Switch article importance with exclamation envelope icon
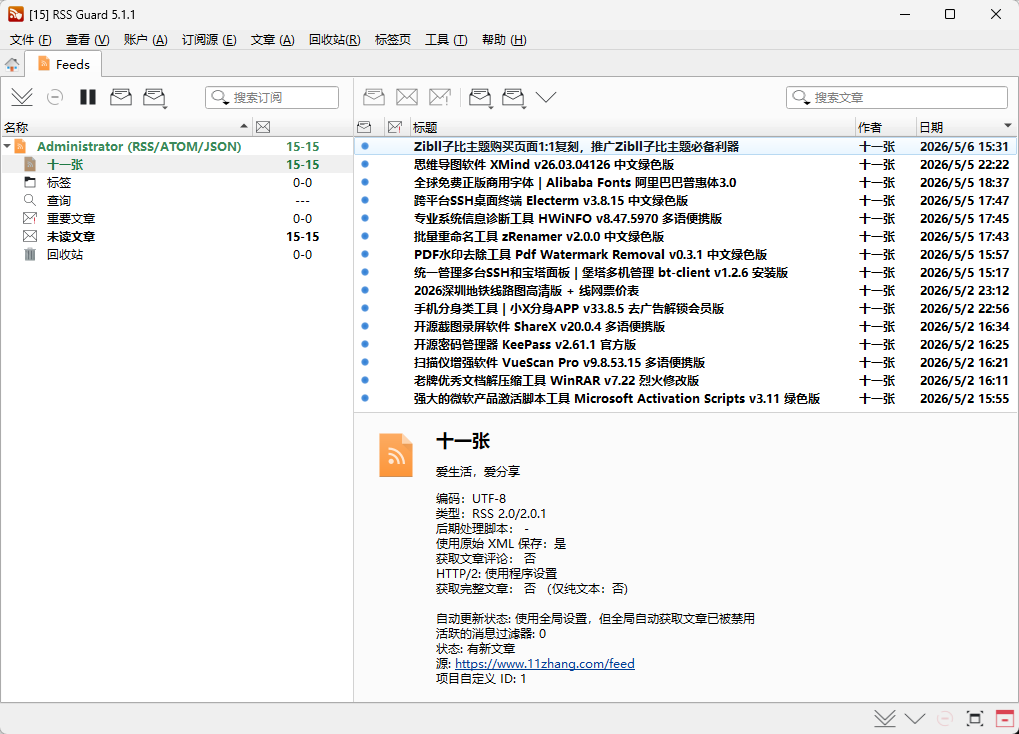 (x=440, y=98)
